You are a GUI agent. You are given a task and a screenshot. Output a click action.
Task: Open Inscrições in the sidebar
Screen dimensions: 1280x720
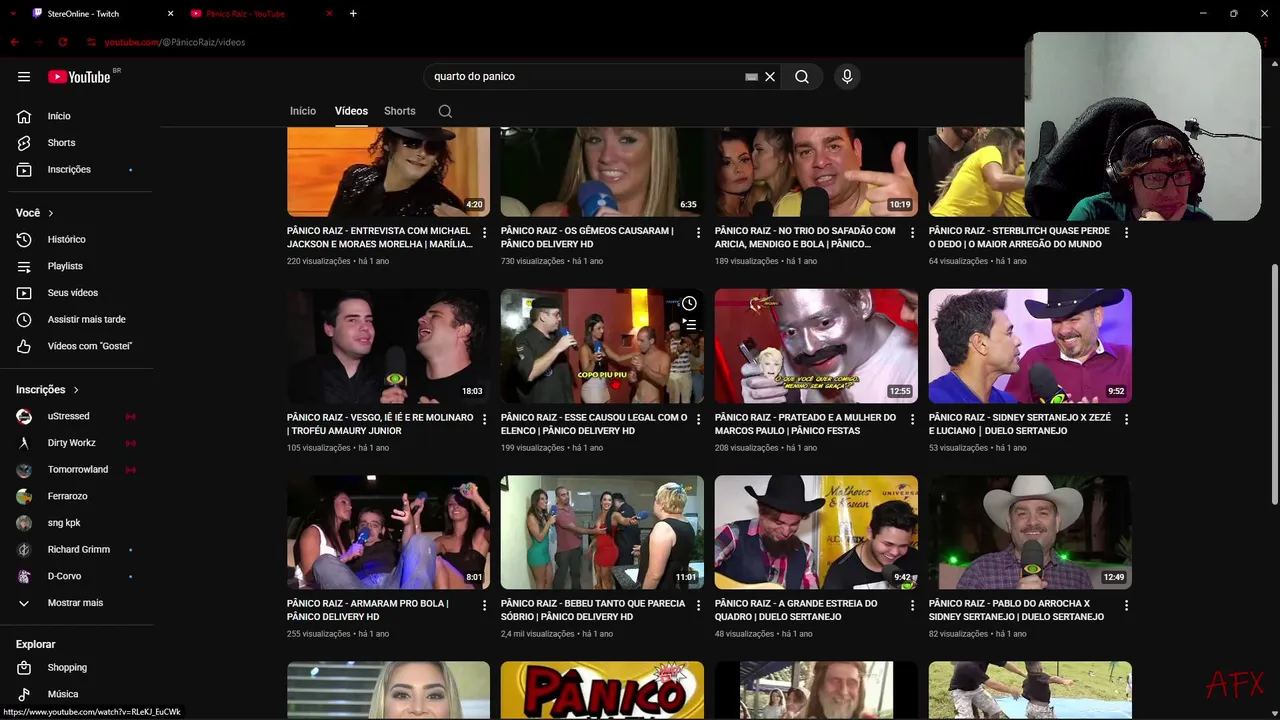(78, 170)
